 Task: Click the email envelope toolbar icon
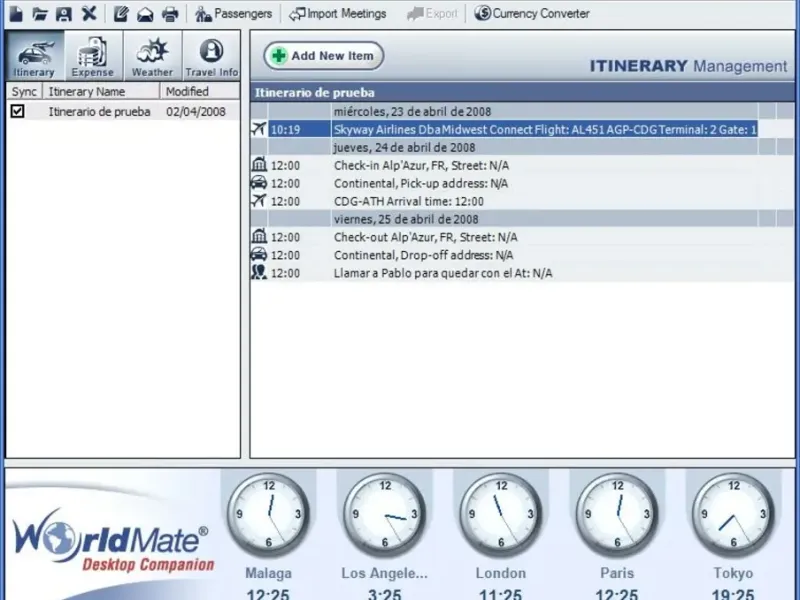(146, 14)
